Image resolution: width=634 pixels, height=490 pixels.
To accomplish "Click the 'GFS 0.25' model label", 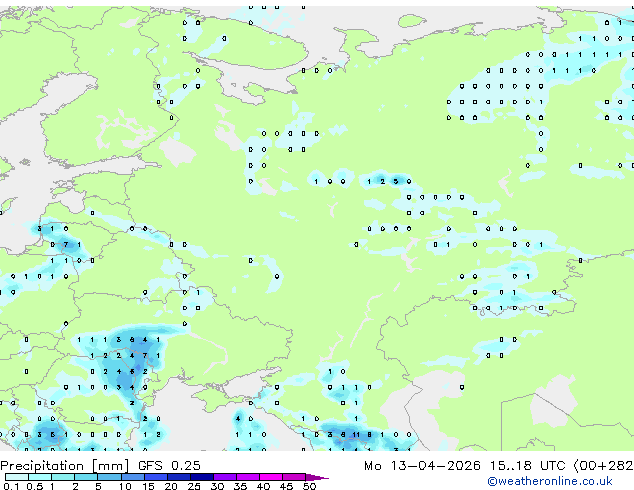I will point(169,466).
